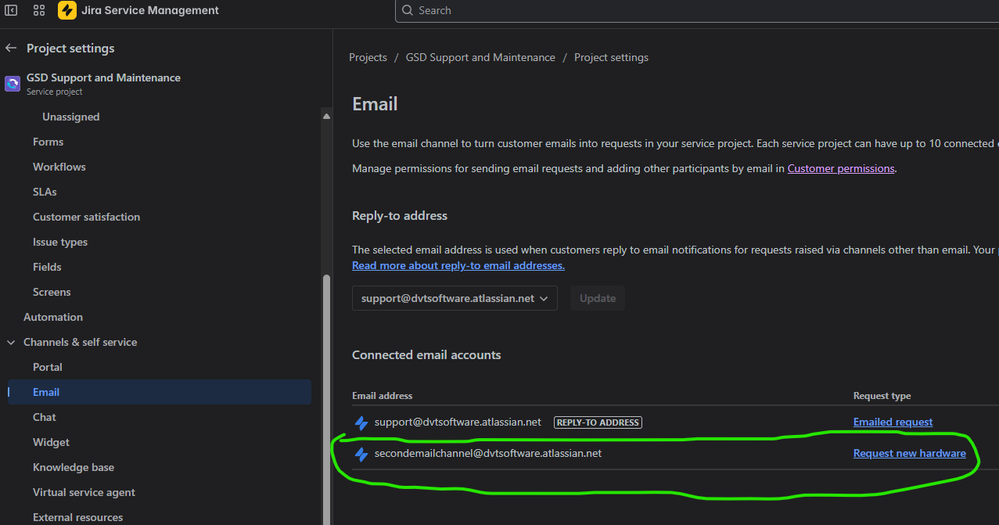Open Customer satisfaction settings

pyautogui.click(x=86, y=217)
